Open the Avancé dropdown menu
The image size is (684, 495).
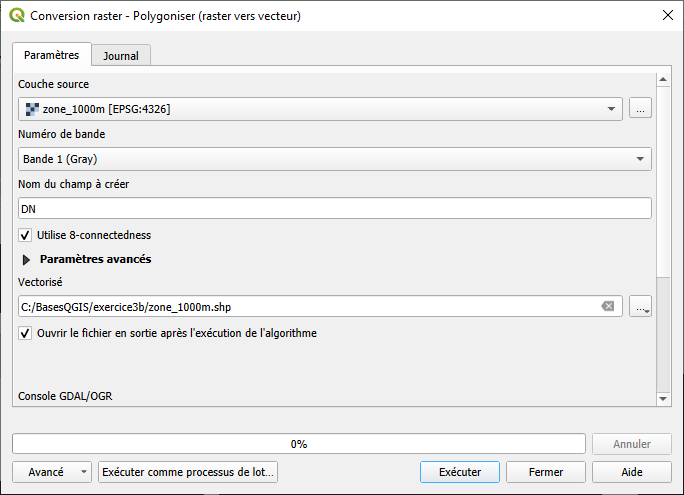pyautogui.click(x=52, y=472)
